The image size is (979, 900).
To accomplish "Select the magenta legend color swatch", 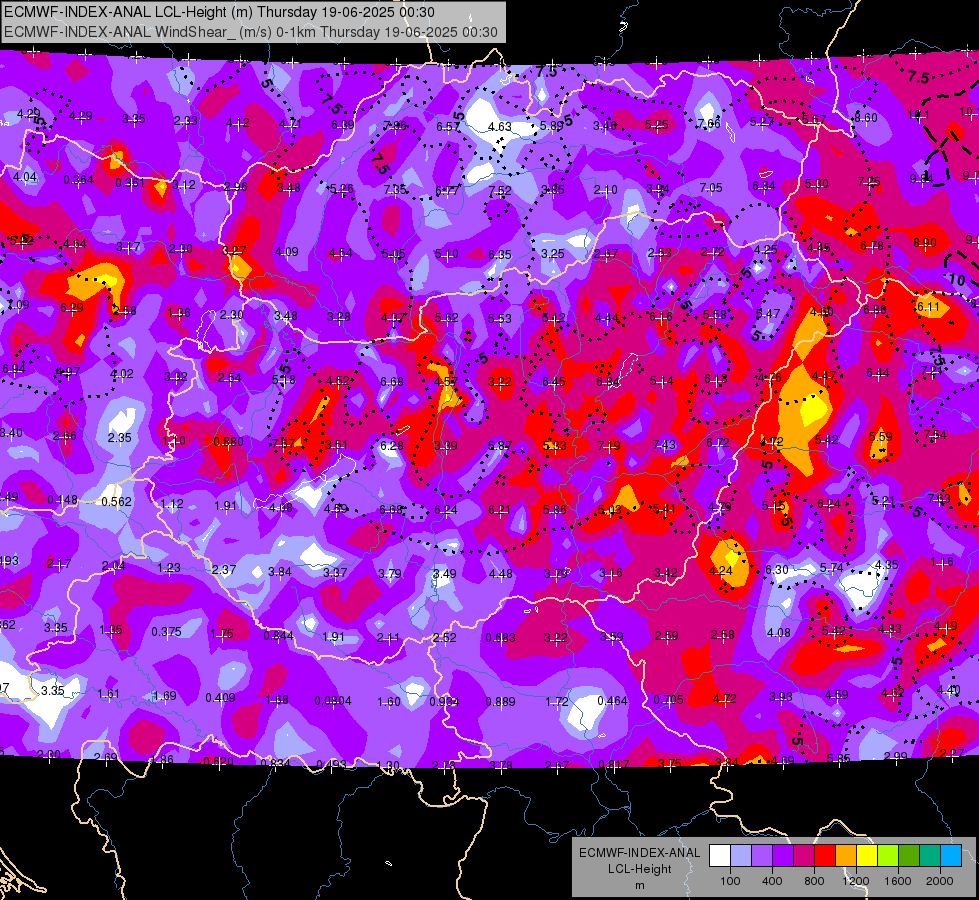I will tap(804, 855).
